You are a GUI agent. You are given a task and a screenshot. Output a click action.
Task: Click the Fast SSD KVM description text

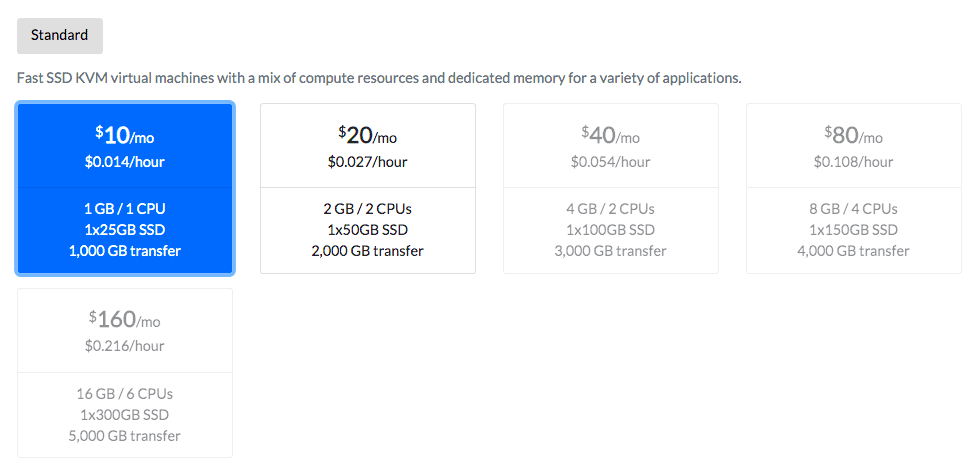[379, 79]
